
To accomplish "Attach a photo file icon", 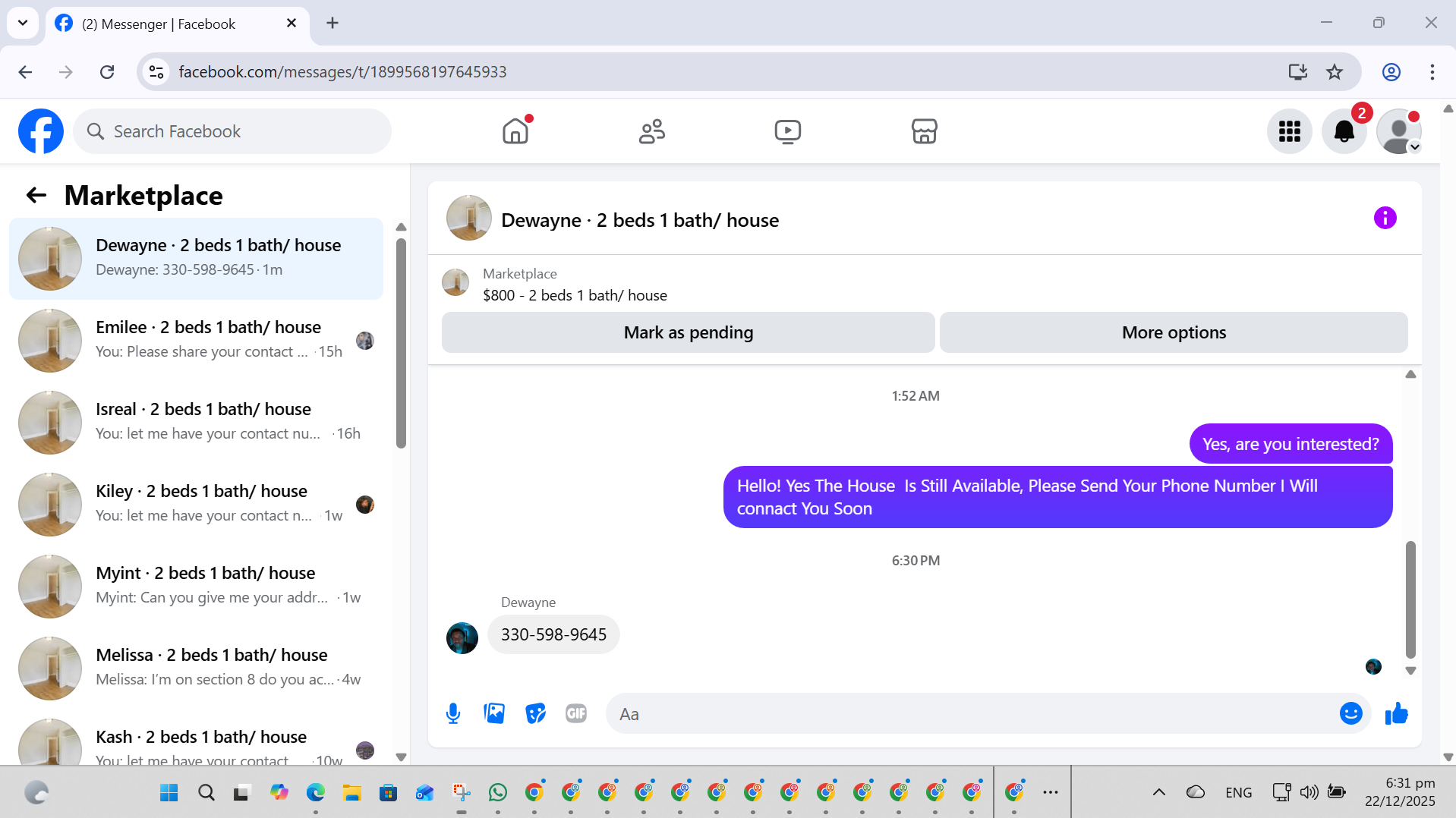I will [x=494, y=713].
